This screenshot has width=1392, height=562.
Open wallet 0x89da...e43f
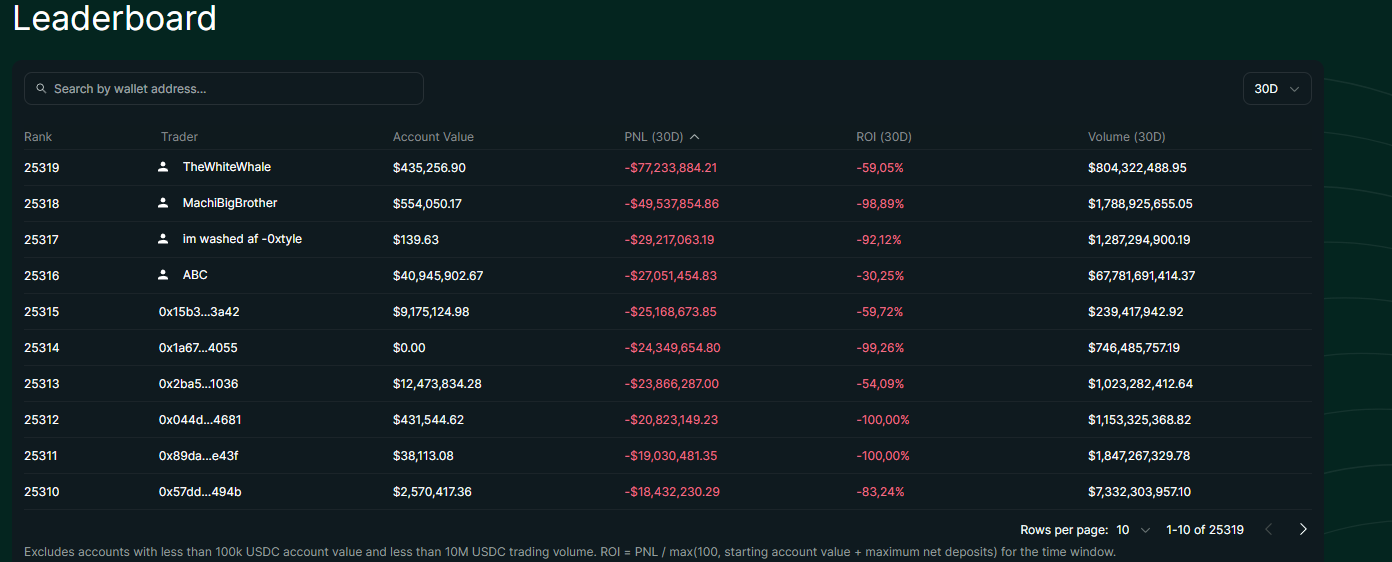(198, 456)
